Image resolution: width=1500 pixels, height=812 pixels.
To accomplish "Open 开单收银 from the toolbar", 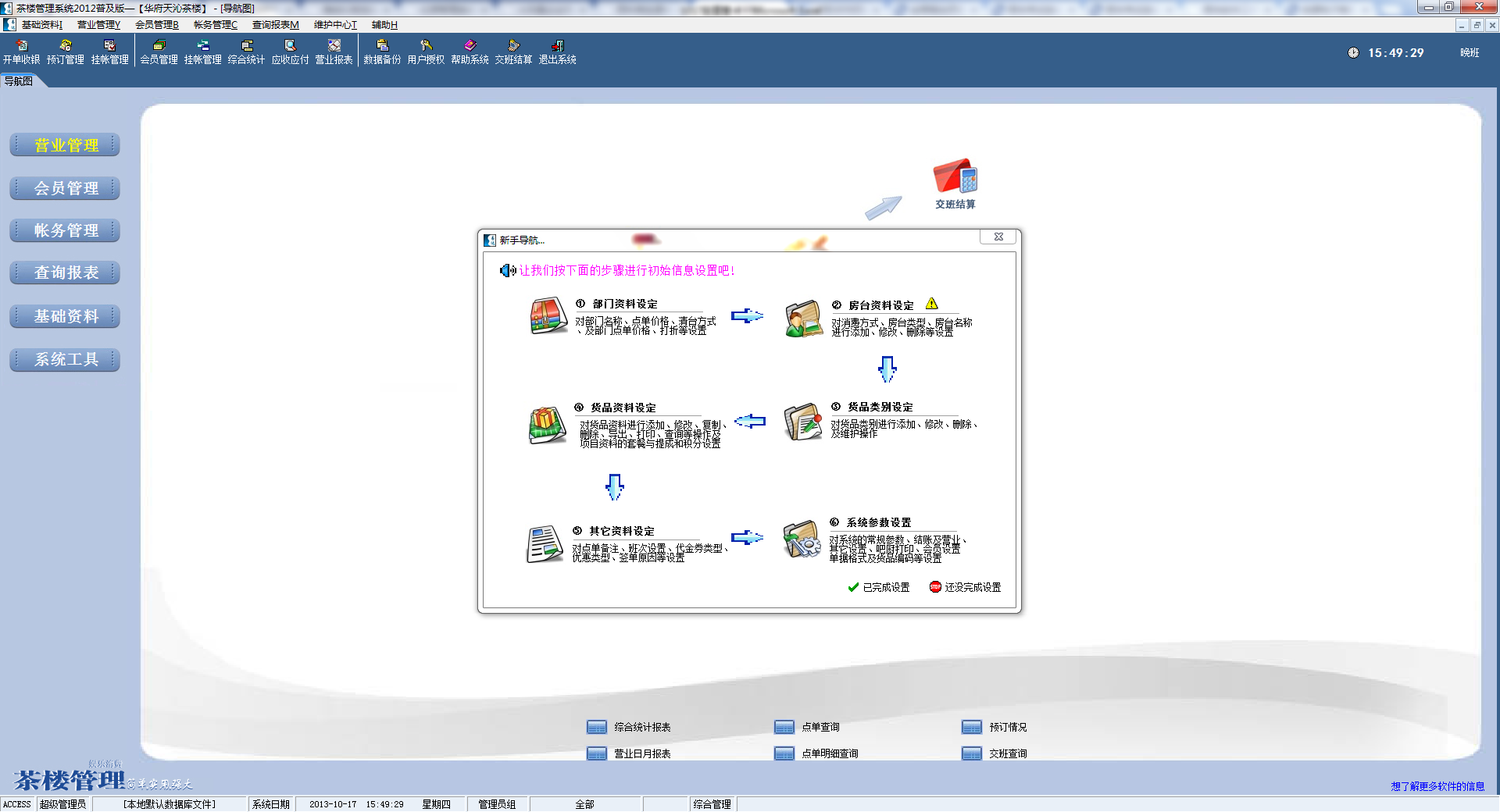I will (21, 52).
